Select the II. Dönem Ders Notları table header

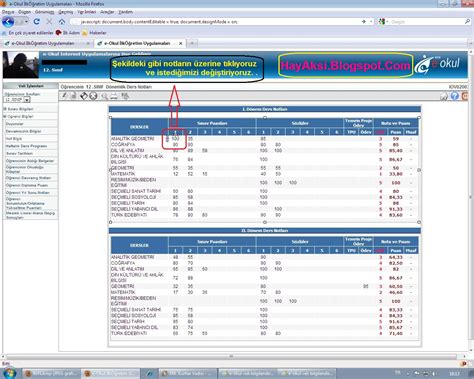[x=265, y=231]
